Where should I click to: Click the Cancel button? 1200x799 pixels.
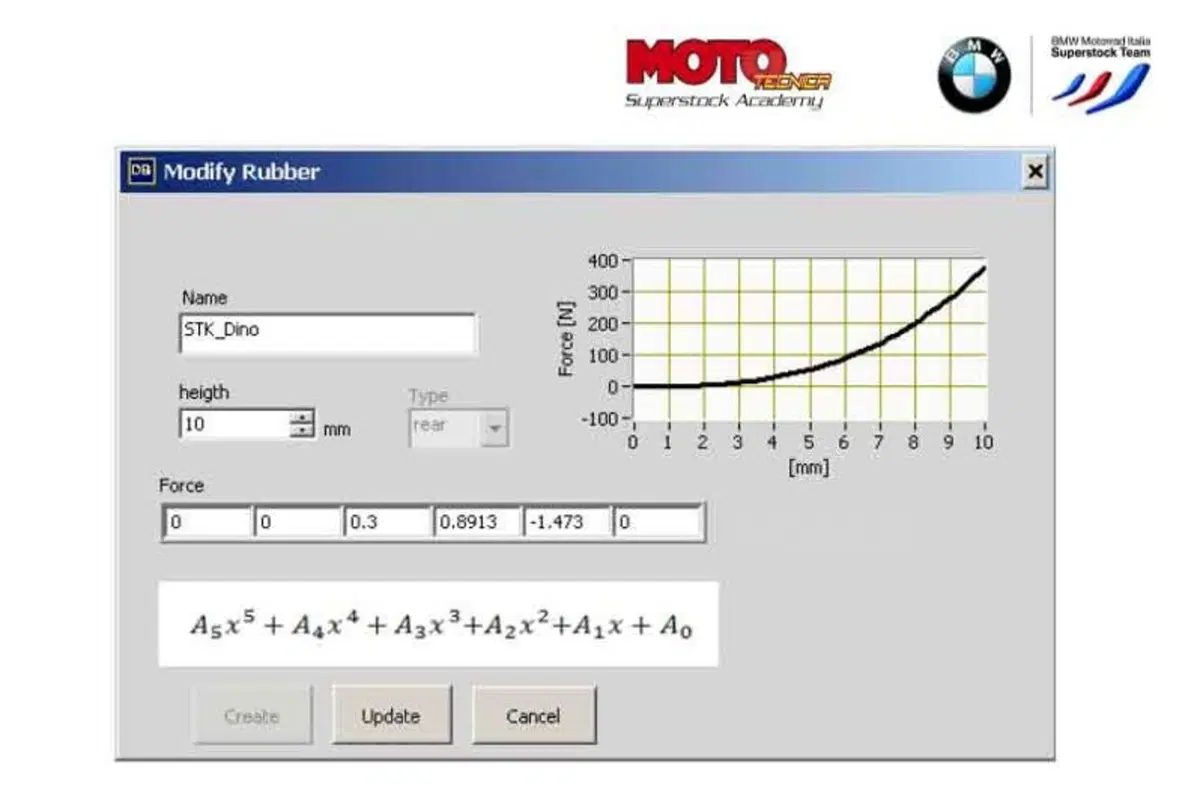(x=533, y=716)
